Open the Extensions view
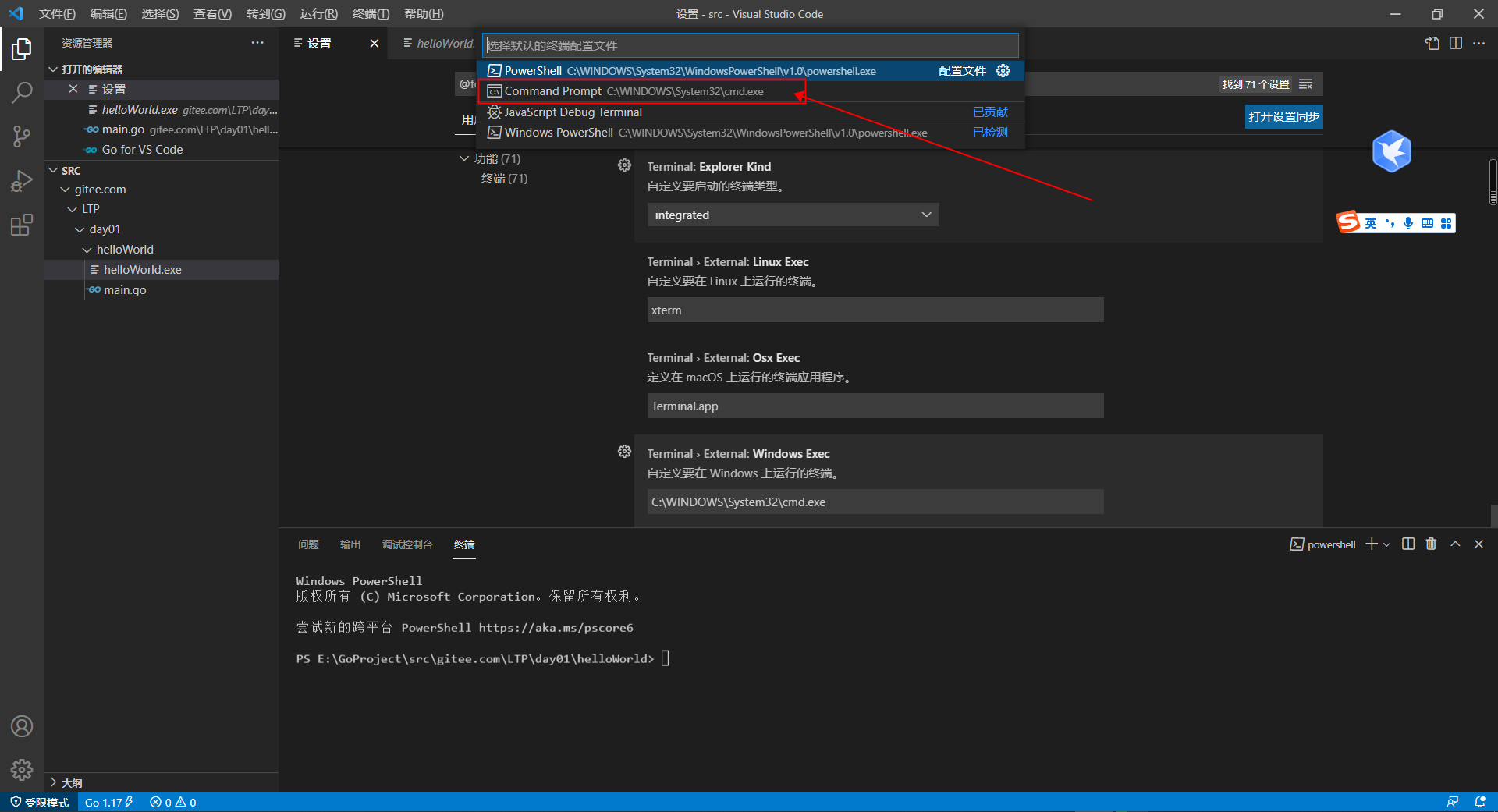The width and height of the screenshot is (1498, 812). [x=22, y=225]
